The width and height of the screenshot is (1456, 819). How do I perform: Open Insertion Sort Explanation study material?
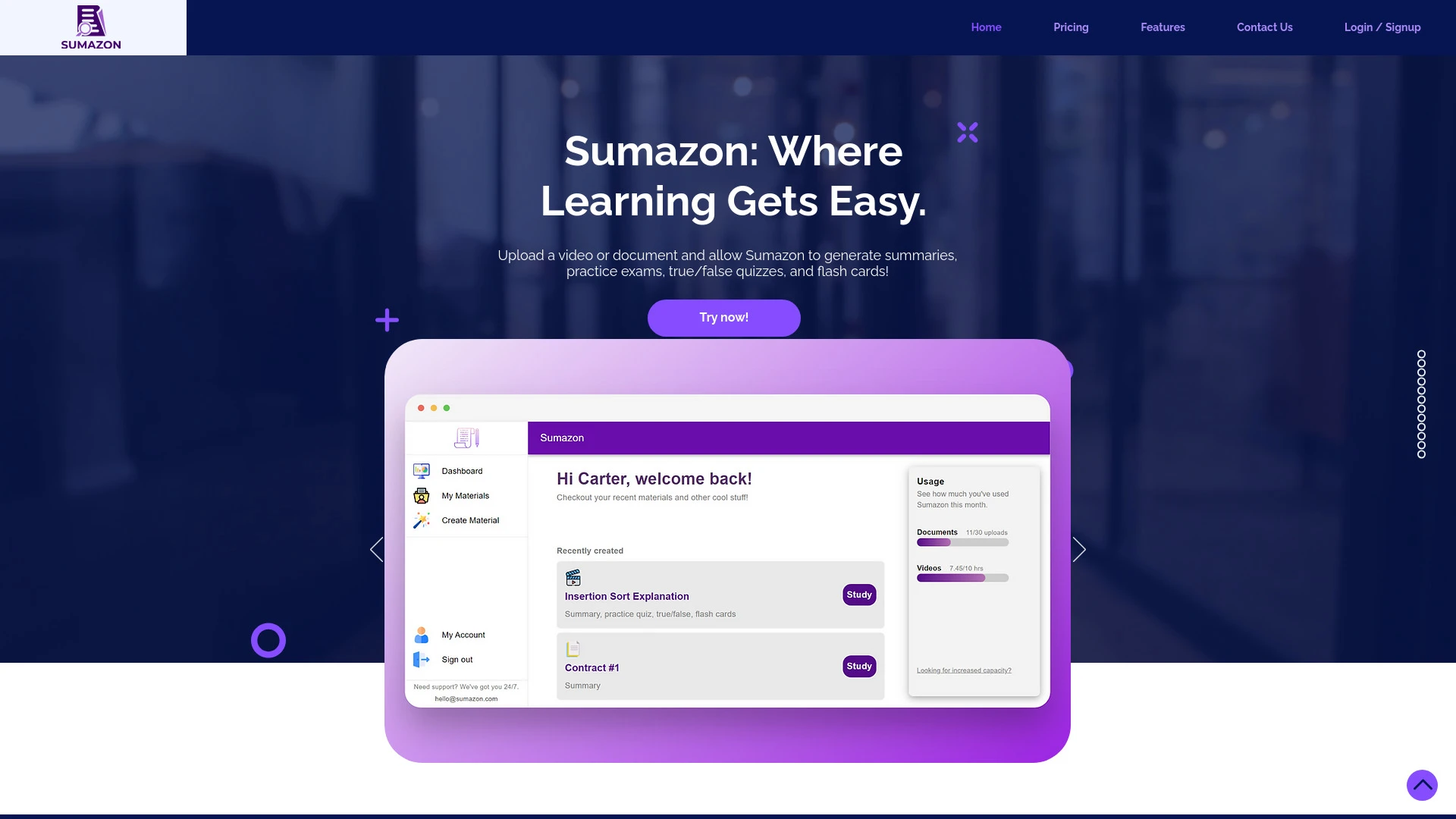[x=858, y=594]
